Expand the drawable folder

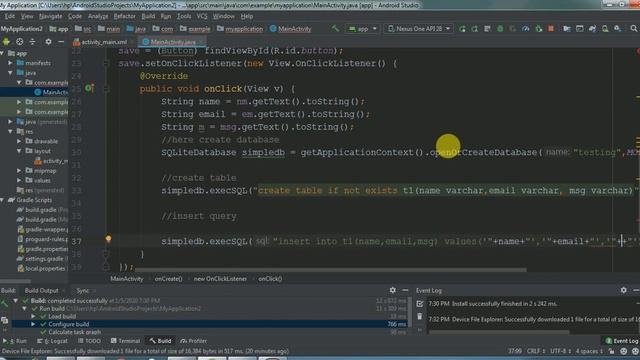pyautogui.click(x=19, y=141)
